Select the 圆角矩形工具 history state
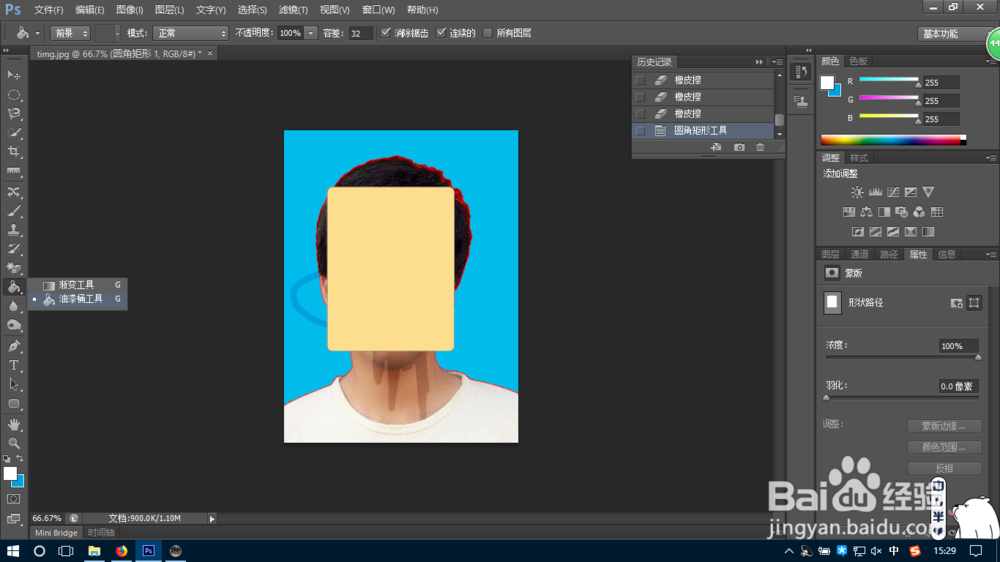The height and width of the screenshot is (562, 1000). pos(700,130)
